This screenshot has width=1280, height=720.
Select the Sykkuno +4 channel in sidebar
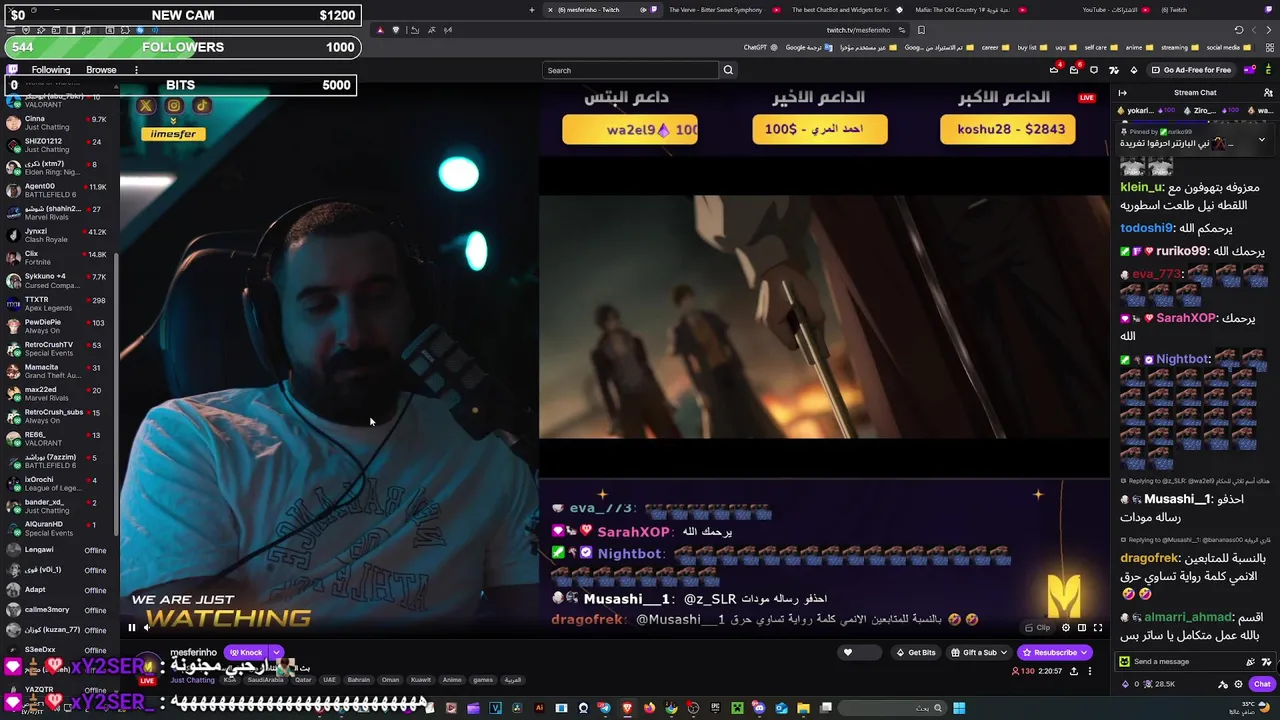click(58, 281)
